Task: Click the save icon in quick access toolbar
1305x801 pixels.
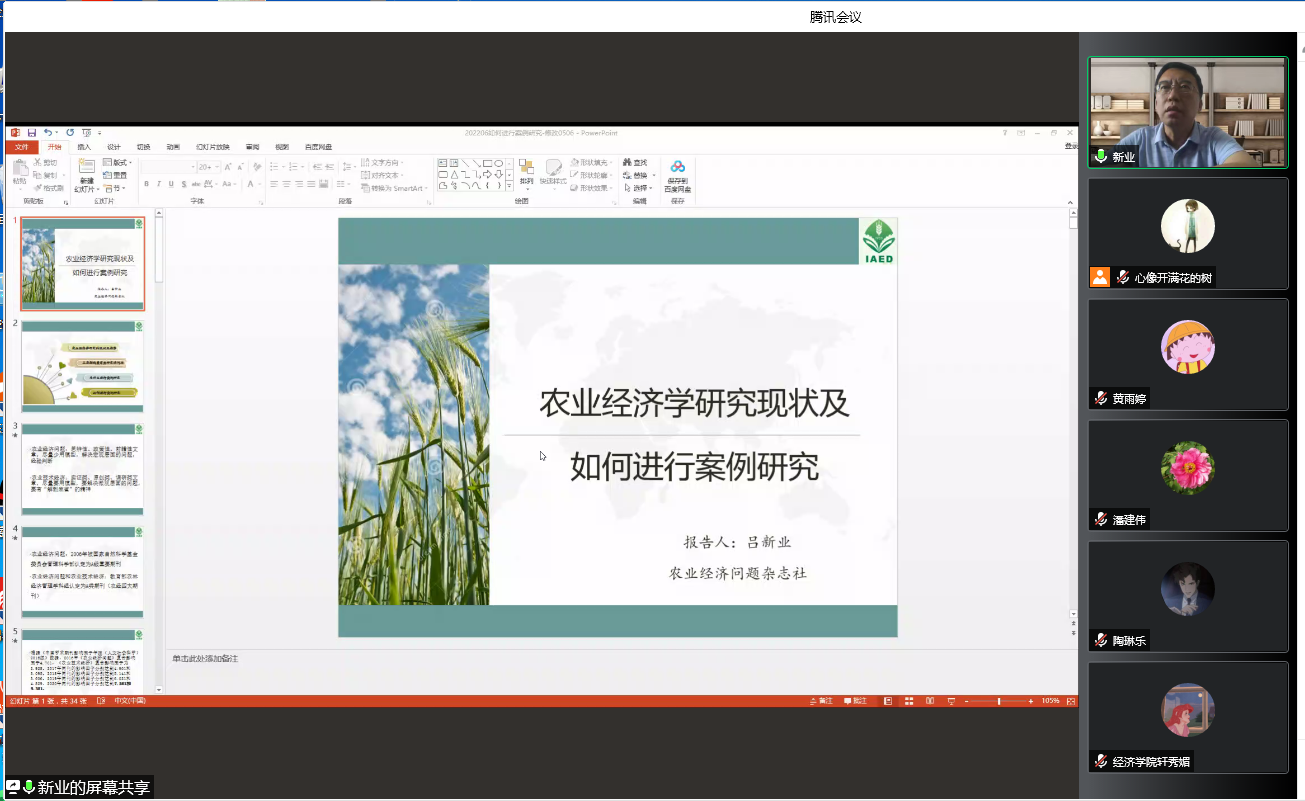Action: click(x=32, y=133)
